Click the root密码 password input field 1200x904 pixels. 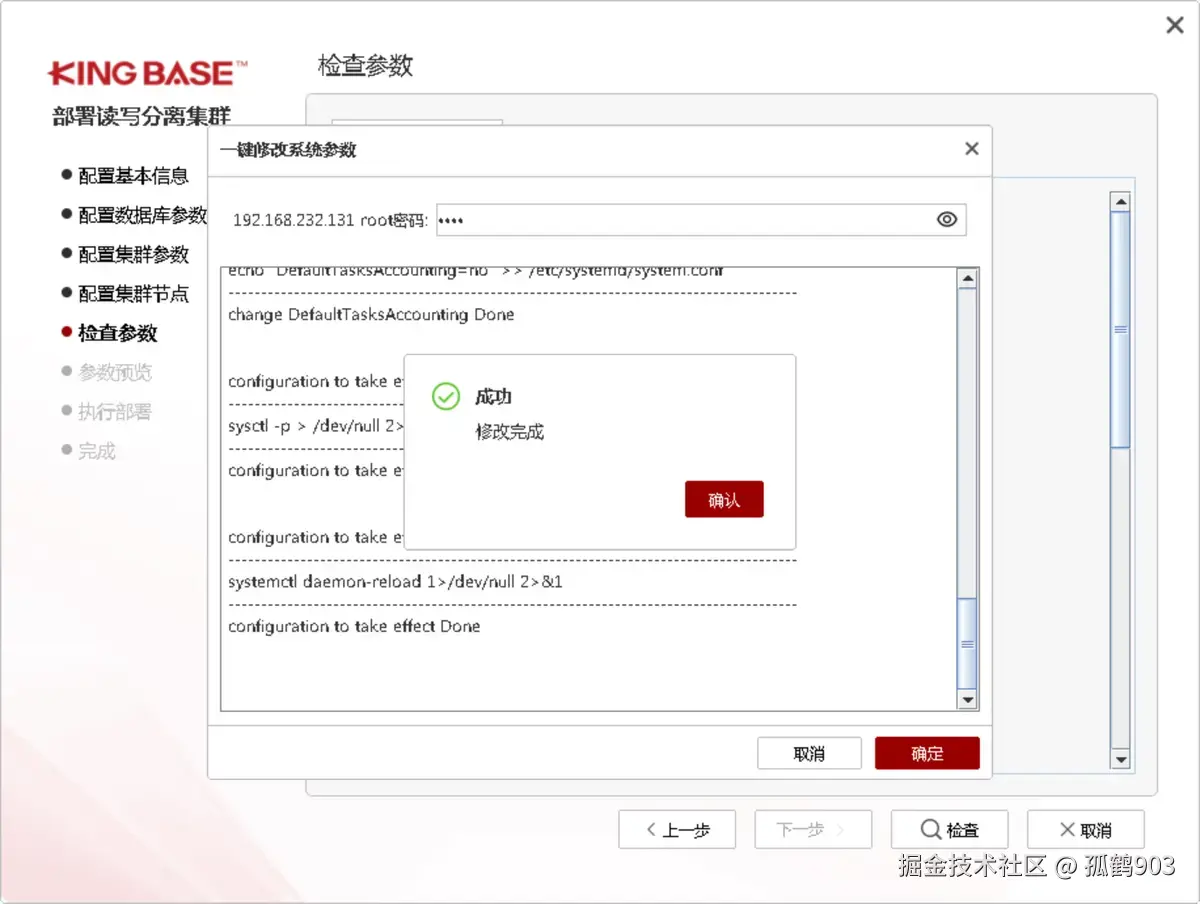tap(701, 220)
